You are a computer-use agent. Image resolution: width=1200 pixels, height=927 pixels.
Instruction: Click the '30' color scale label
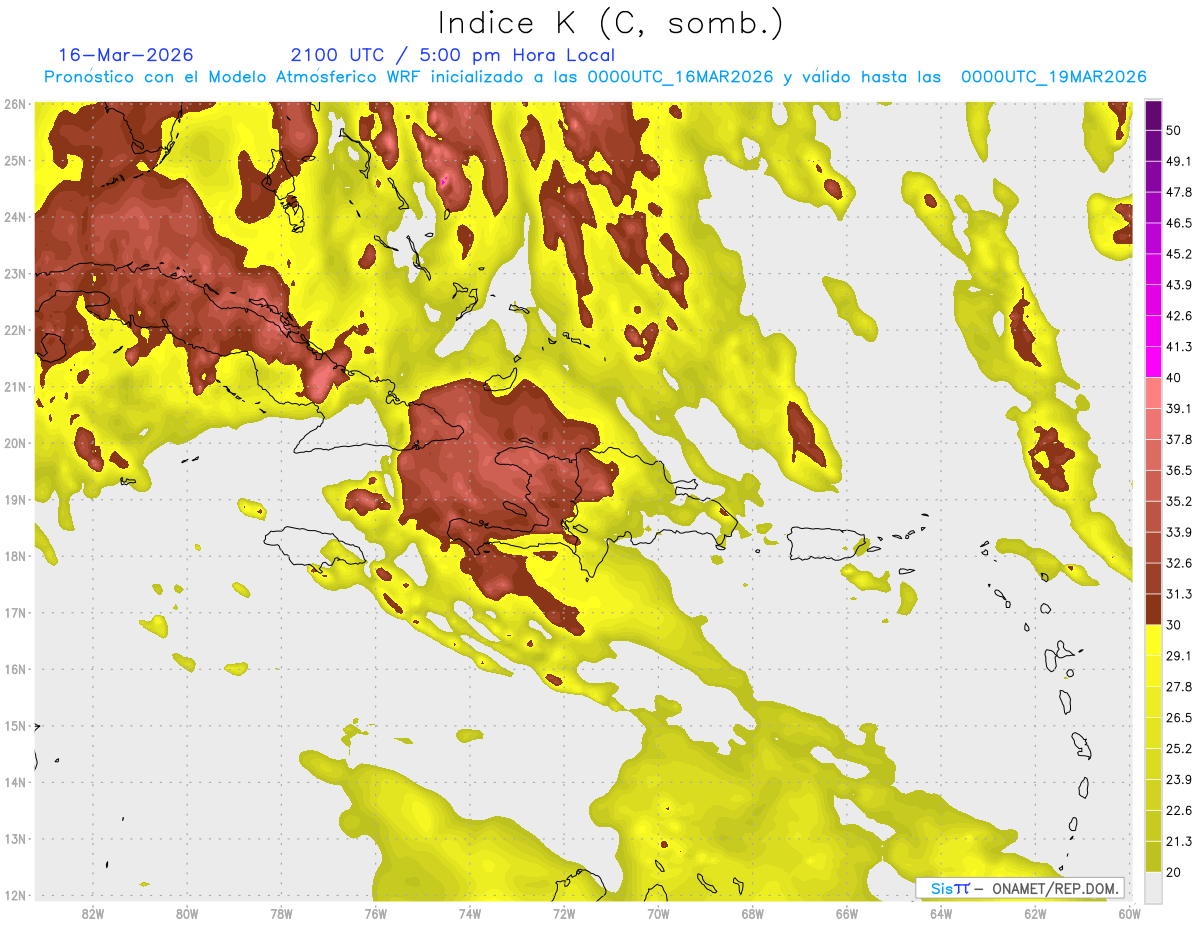pos(1174,625)
